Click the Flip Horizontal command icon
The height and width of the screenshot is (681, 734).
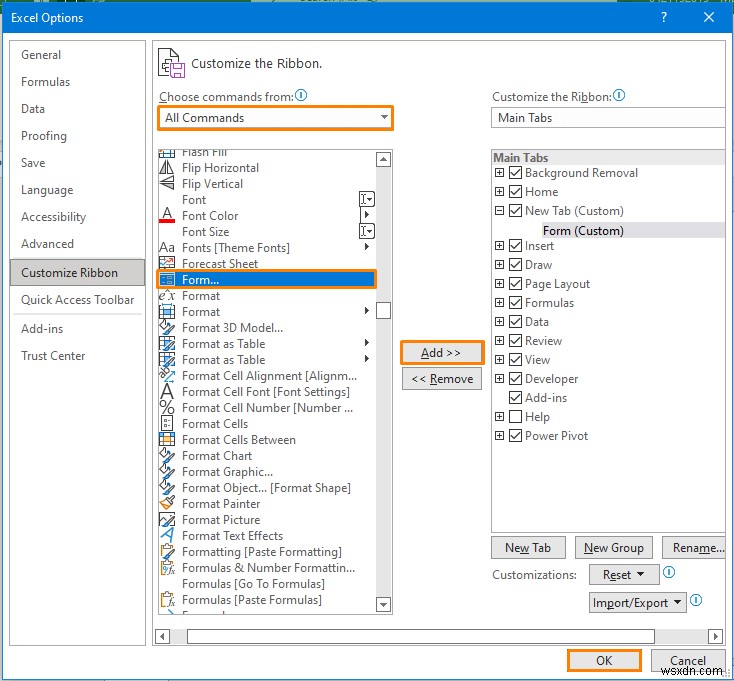point(167,168)
